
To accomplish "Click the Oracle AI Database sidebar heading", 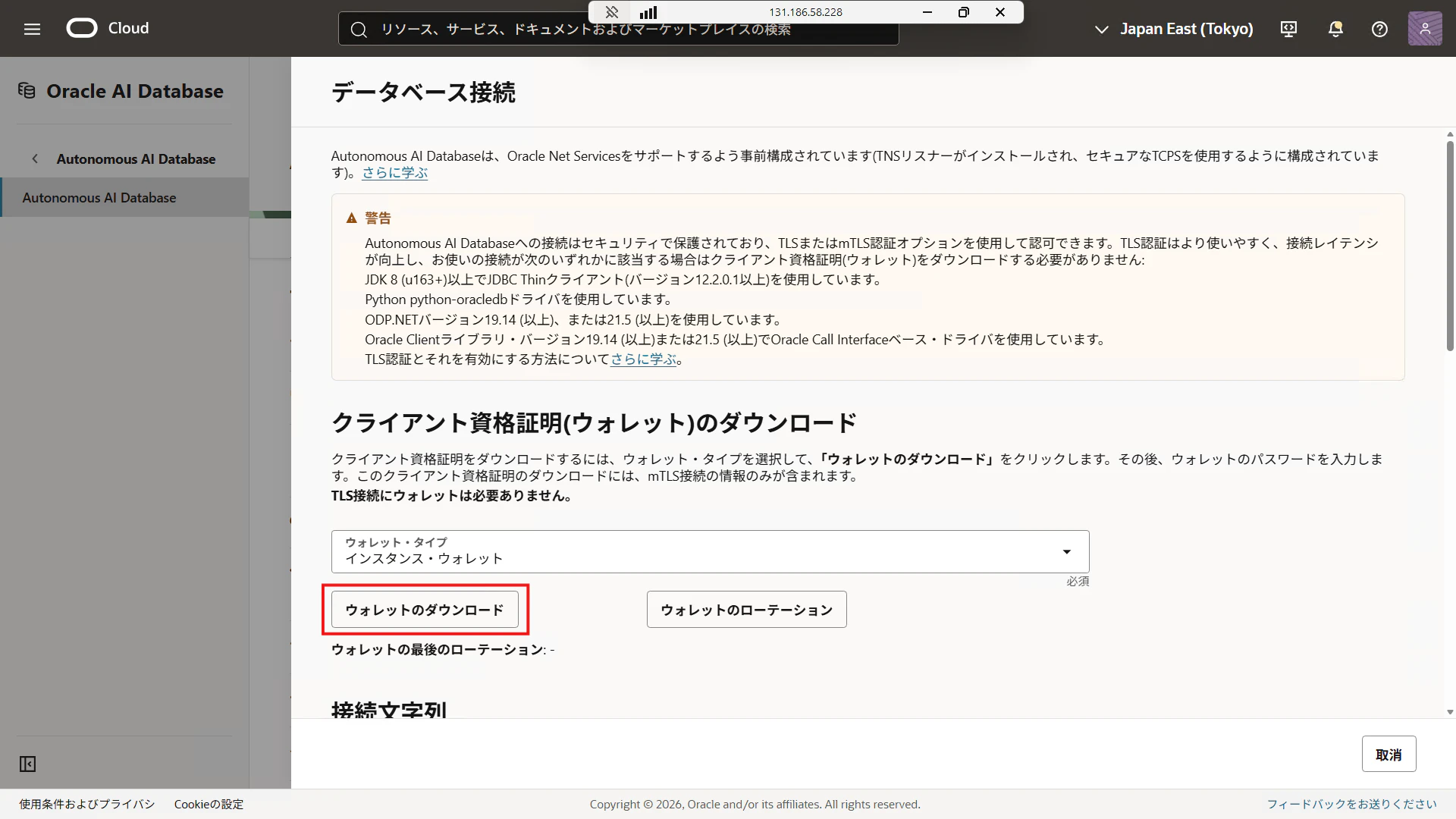I will tap(135, 91).
